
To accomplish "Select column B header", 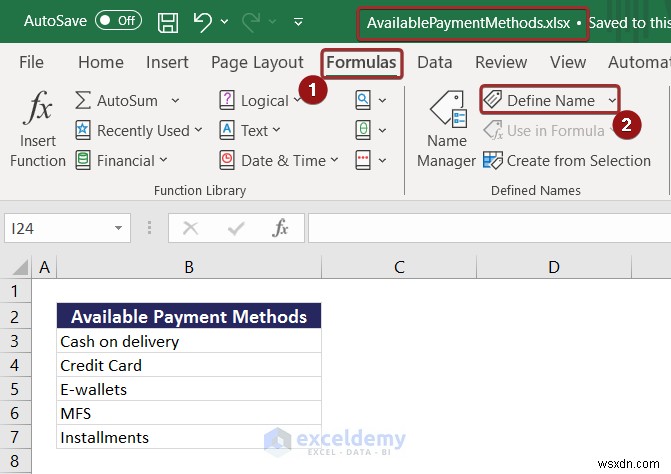I will pyautogui.click(x=189, y=267).
